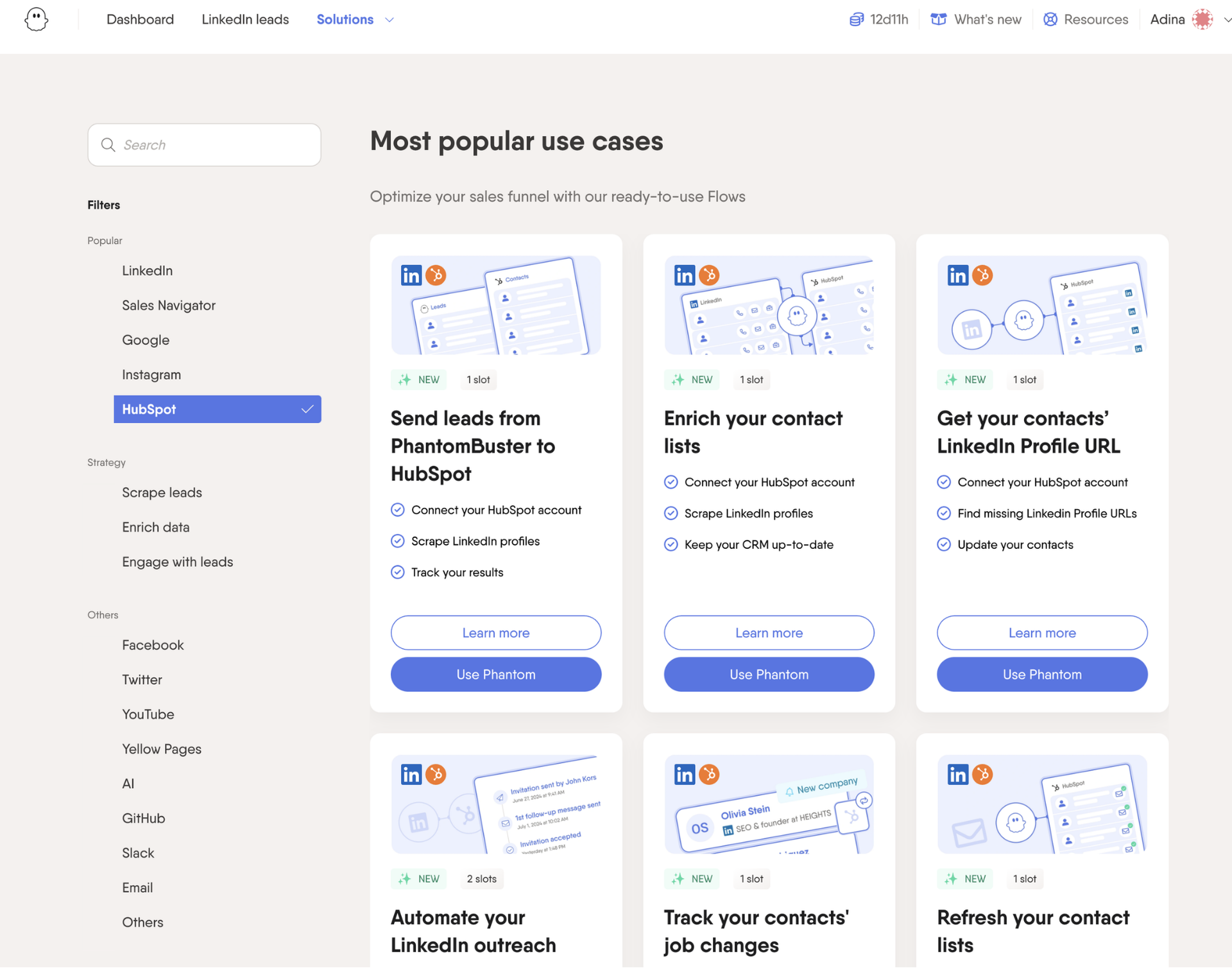
Task: Click the execution time remaining icon
Action: pos(856,20)
